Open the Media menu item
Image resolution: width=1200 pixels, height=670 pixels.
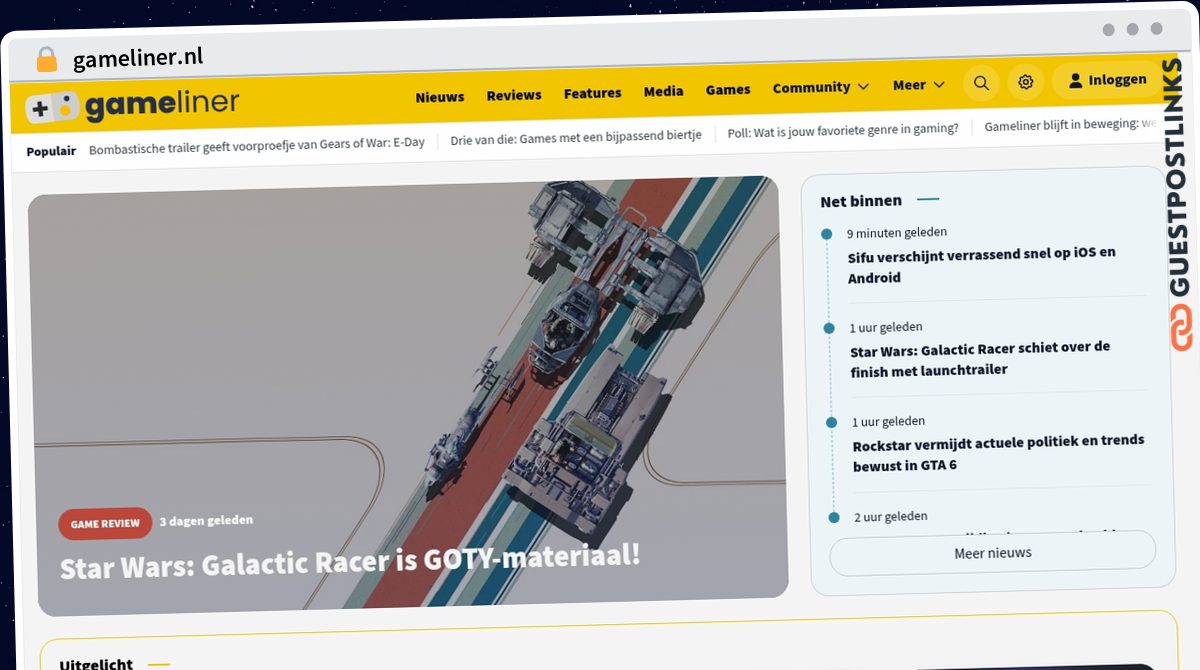tap(663, 91)
